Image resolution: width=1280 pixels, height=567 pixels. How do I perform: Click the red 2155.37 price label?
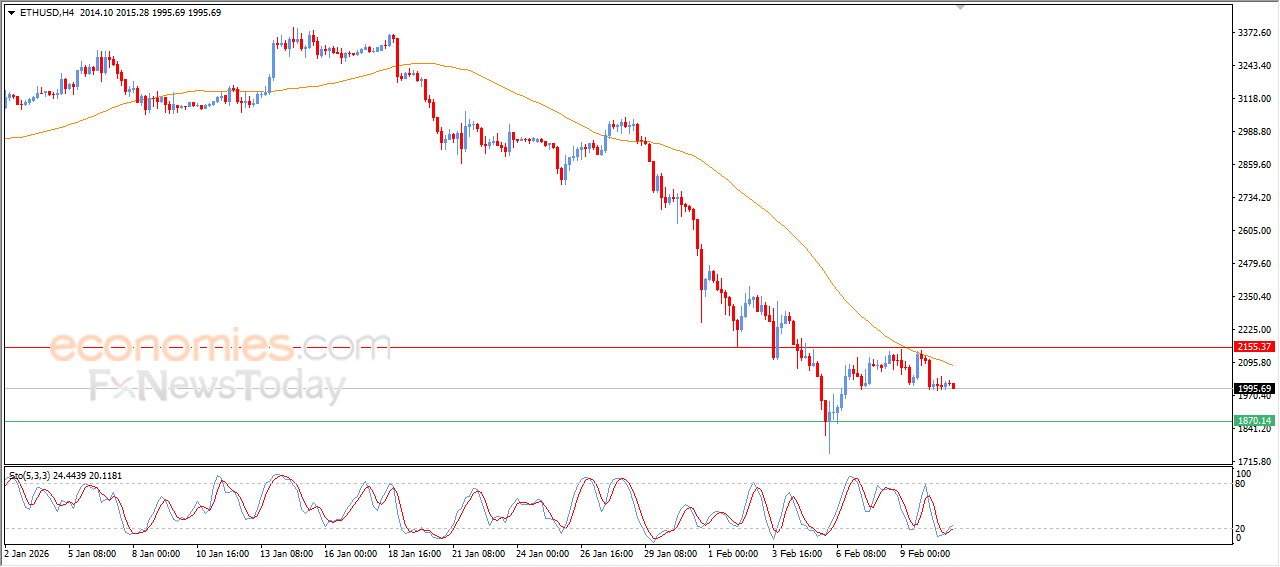1253,347
